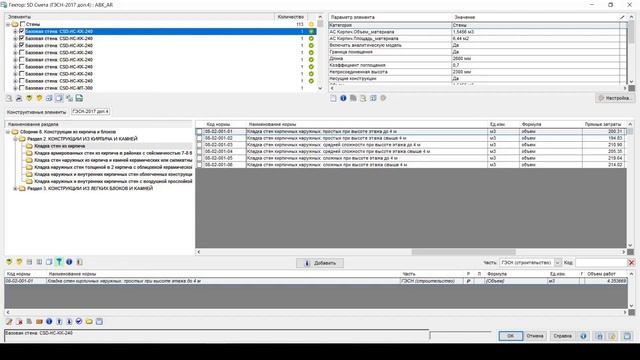
Task: Click the orange brick icon in the bottom toolbar
Action: [39, 322]
